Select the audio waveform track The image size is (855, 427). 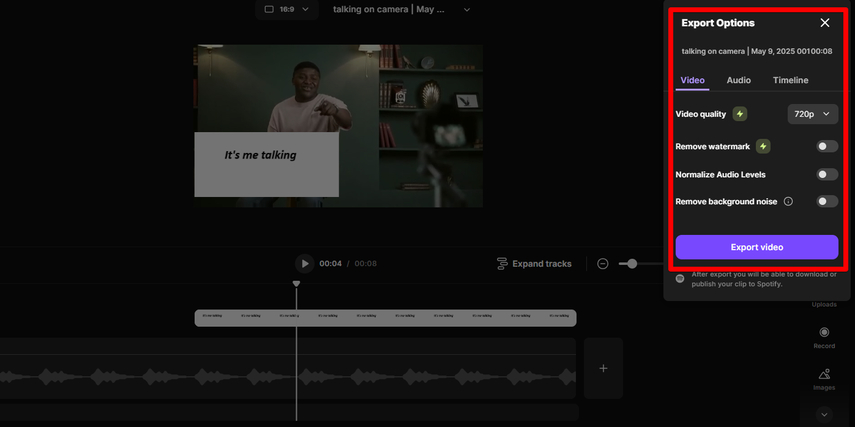coord(288,377)
